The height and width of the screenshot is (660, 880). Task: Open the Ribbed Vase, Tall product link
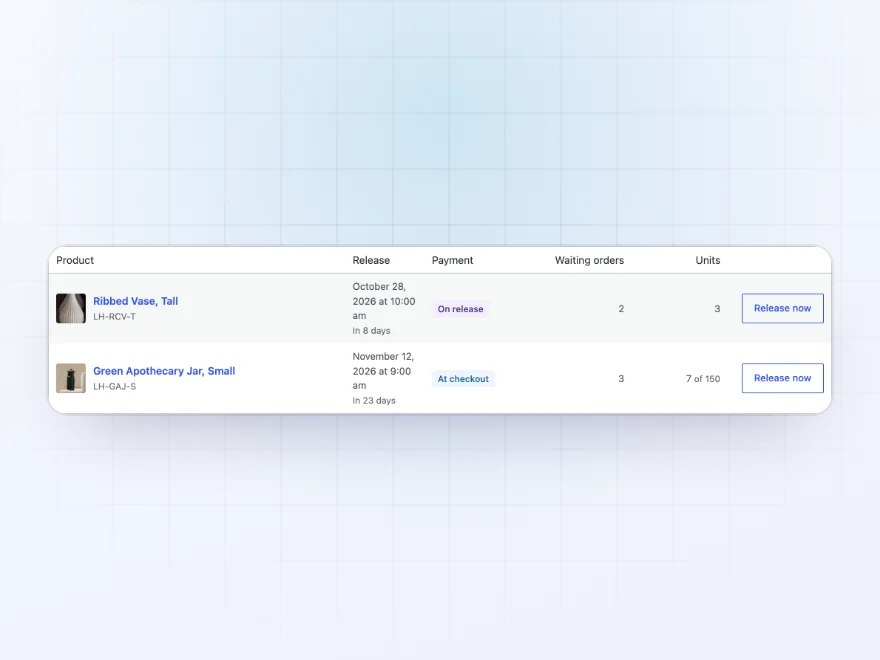135,301
